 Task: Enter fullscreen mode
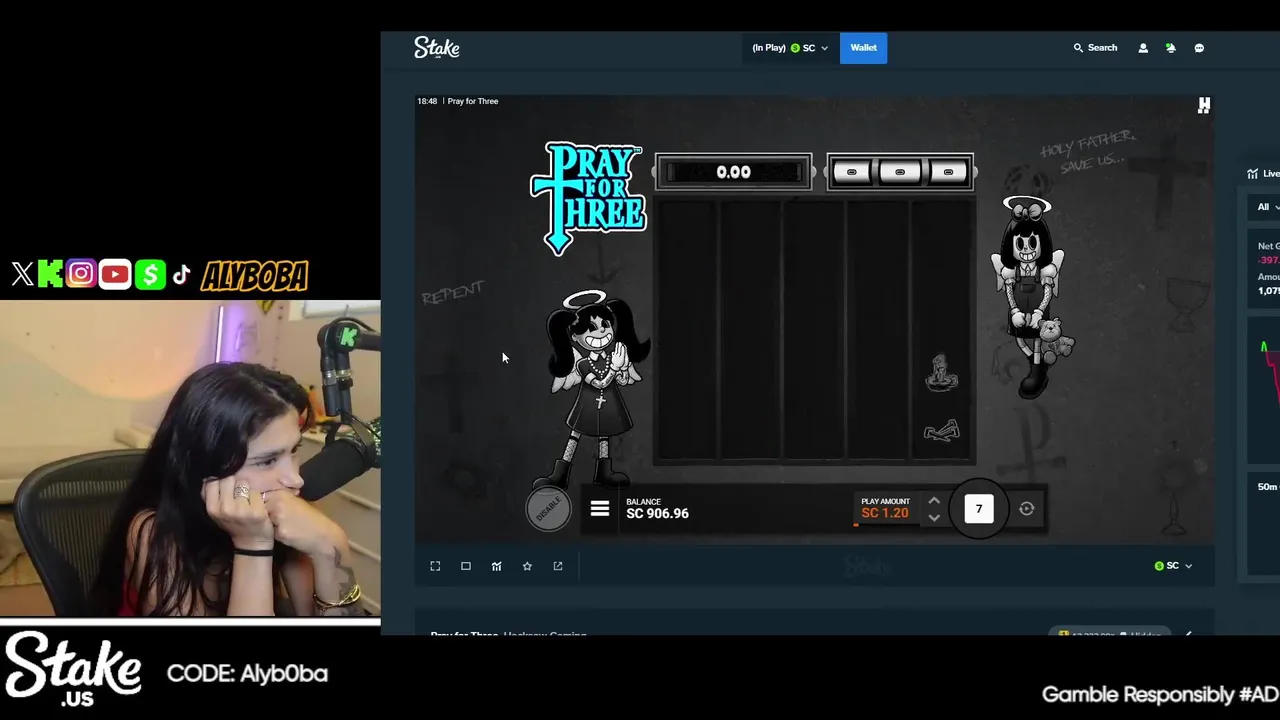pyautogui.click(x=435, y=566)
